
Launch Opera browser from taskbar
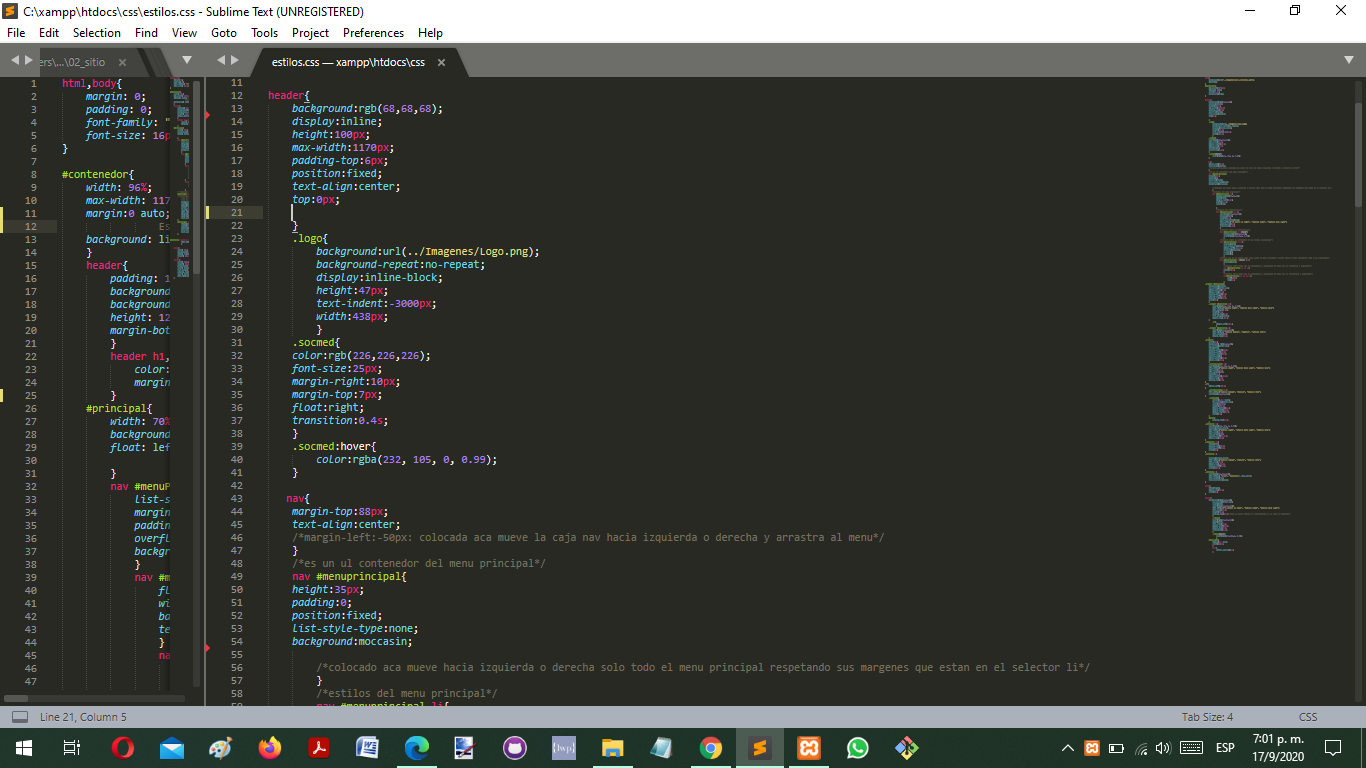coord(123,748)
